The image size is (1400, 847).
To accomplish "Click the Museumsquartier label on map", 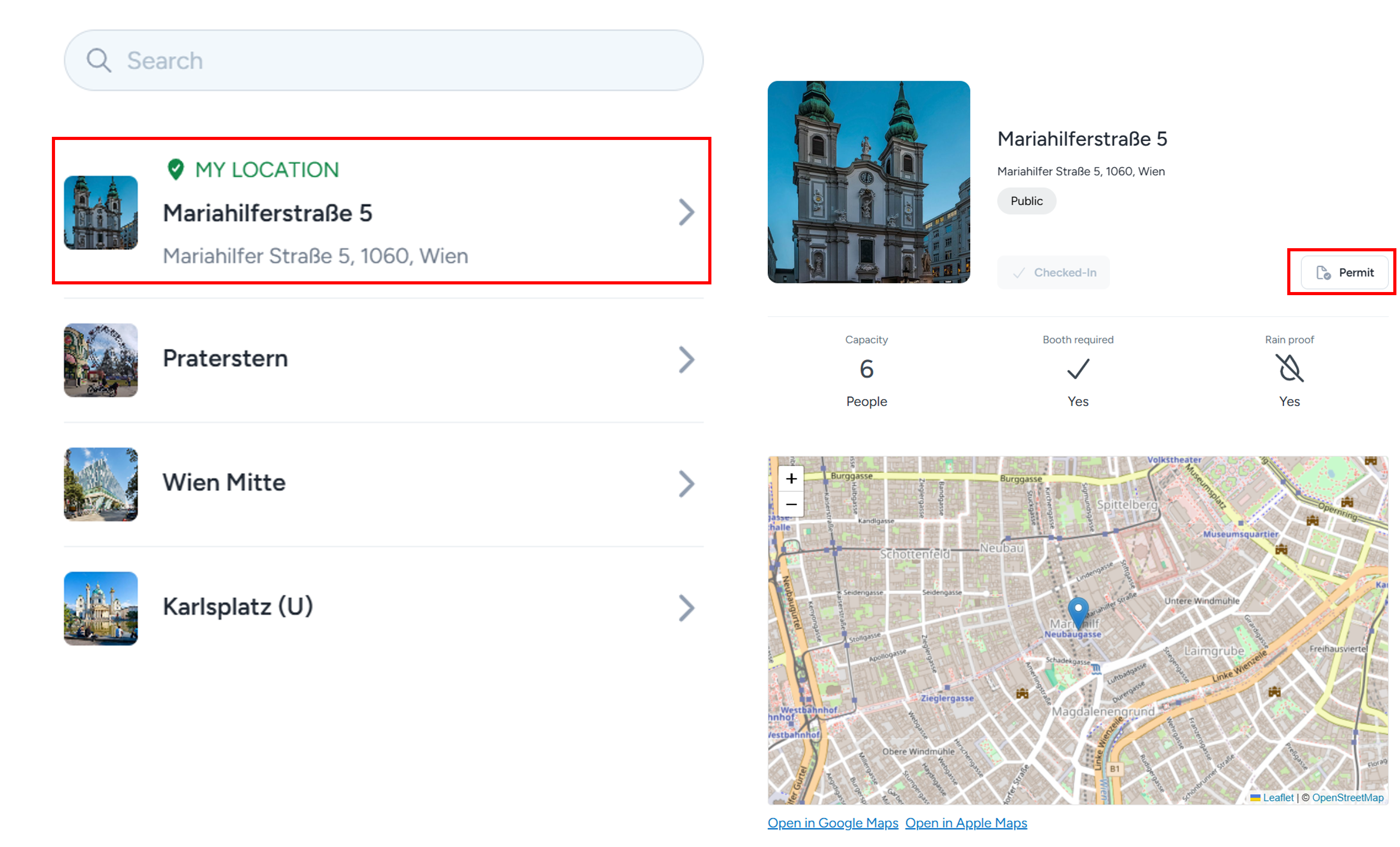I will click(x=1240, y=534).
